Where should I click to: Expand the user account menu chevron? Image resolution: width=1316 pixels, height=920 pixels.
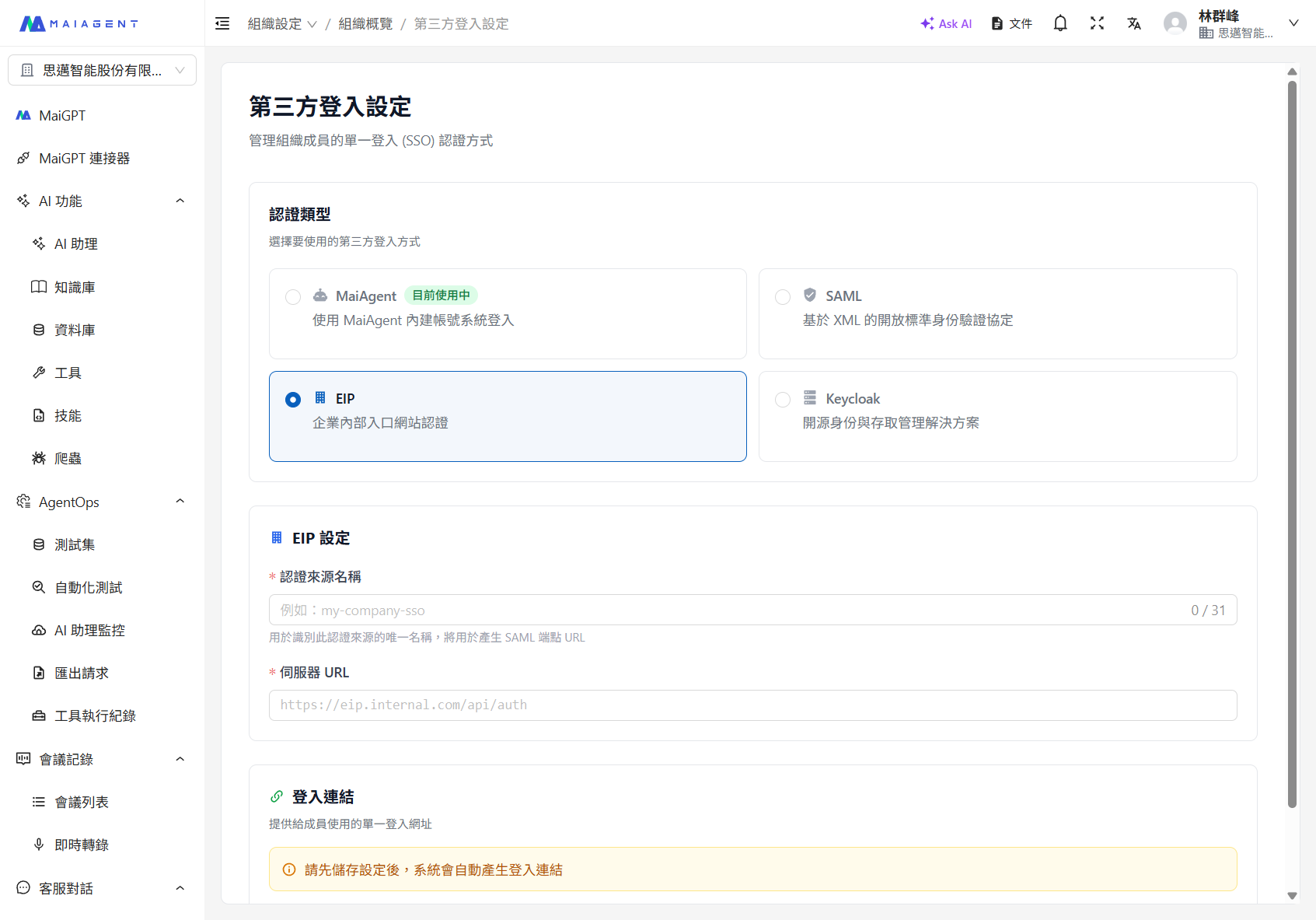(1293, 23)
